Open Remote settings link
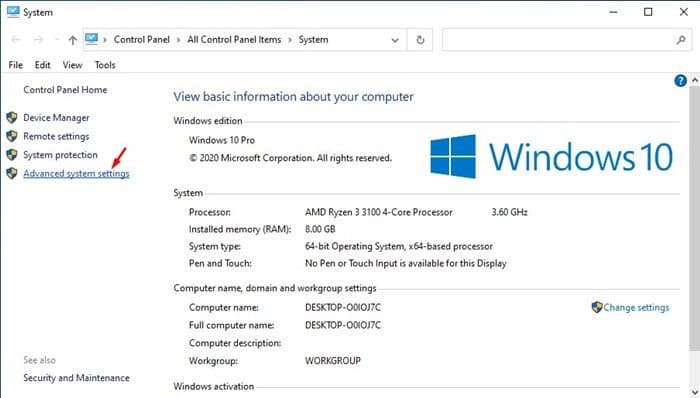 (56, 137)
